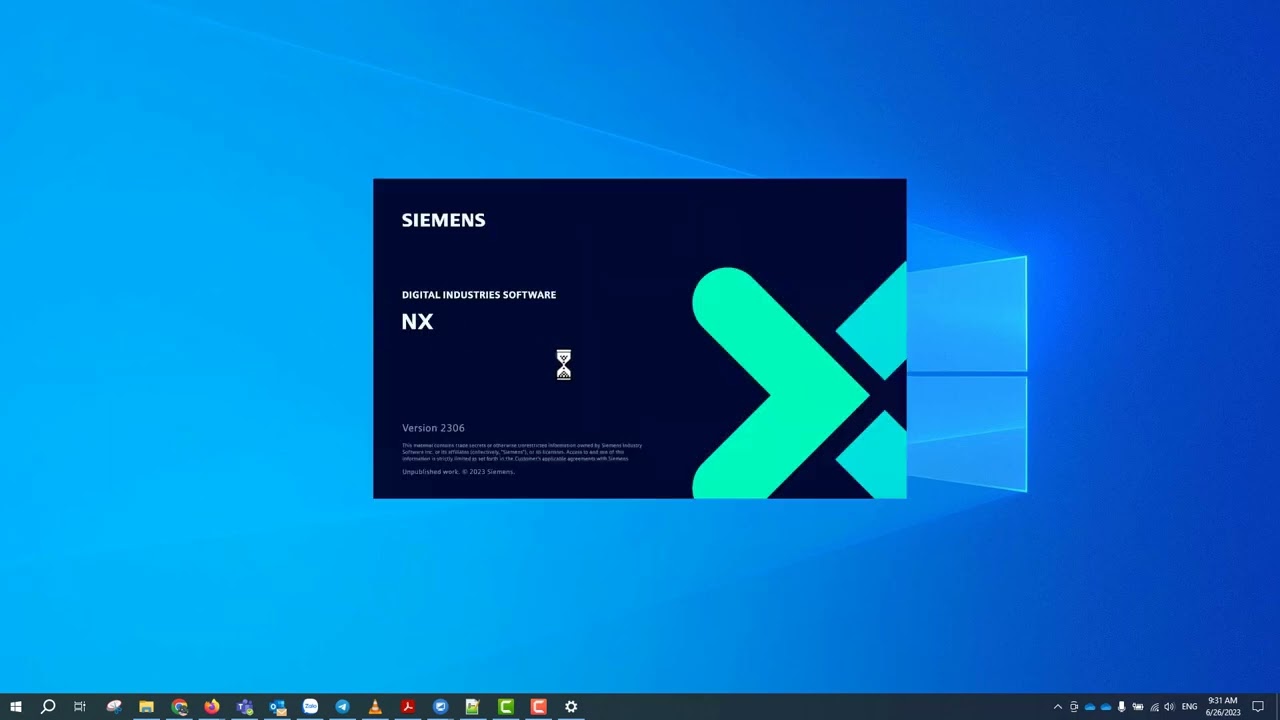Click the Meet Now camera tray icon

[1074, 707]
